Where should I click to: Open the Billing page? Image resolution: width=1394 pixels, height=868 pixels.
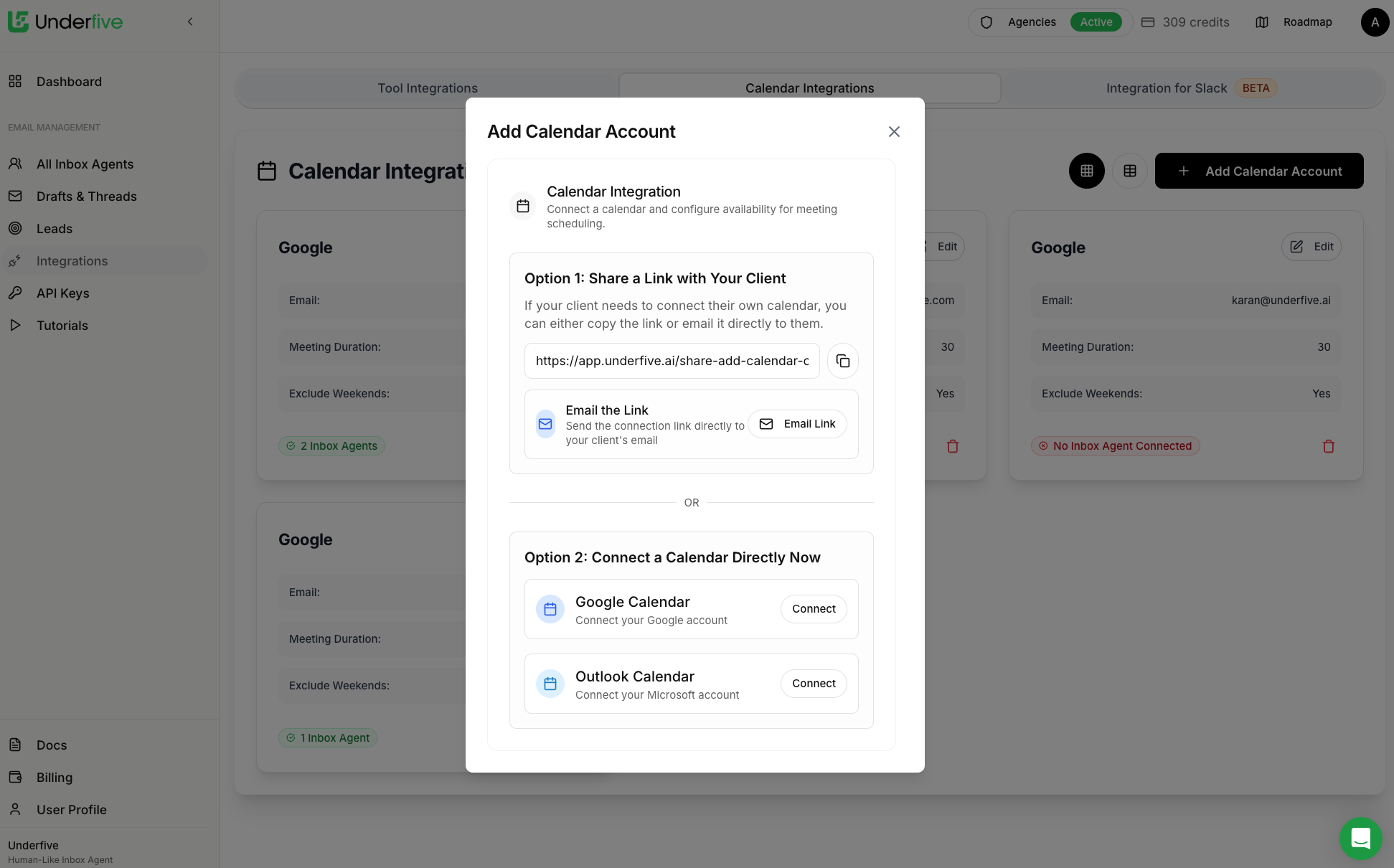pyautogui.click(x=55, y=777)
